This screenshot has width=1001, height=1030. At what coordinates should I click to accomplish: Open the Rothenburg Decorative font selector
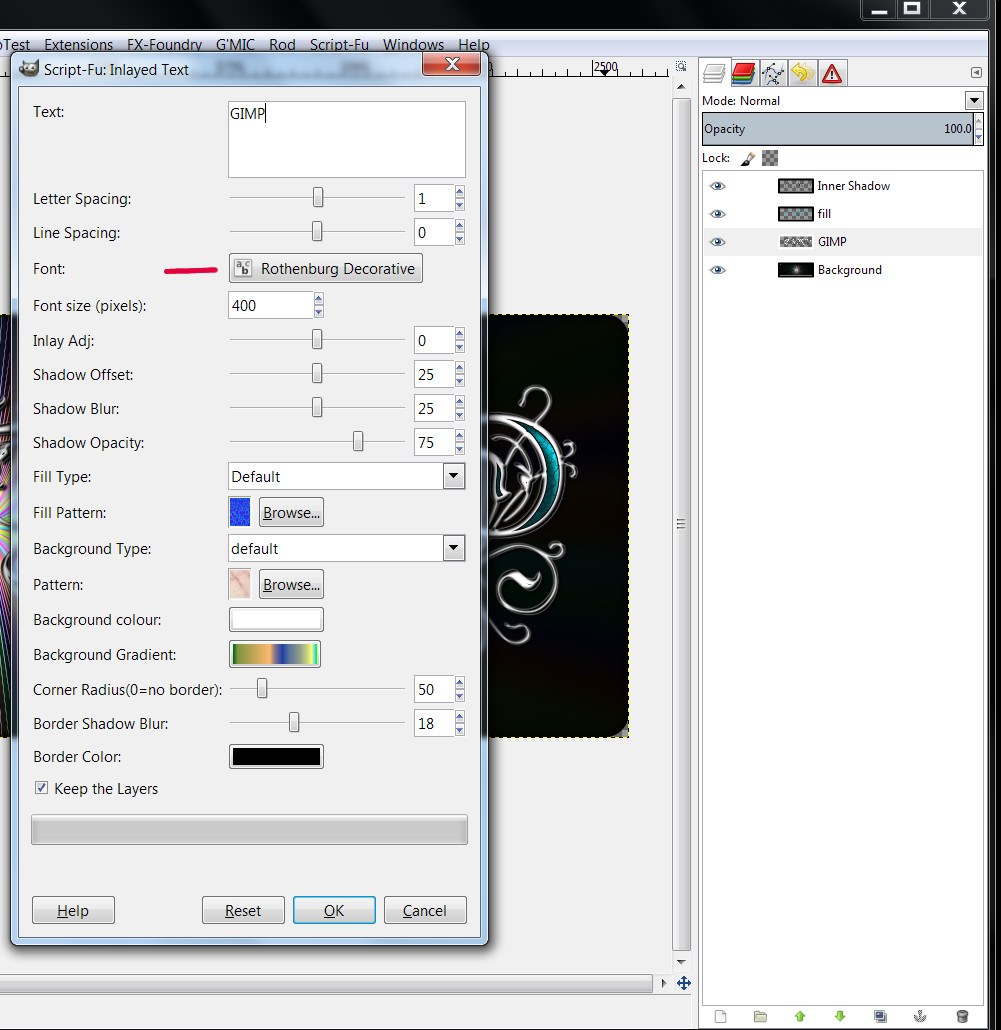coord(326,269)
